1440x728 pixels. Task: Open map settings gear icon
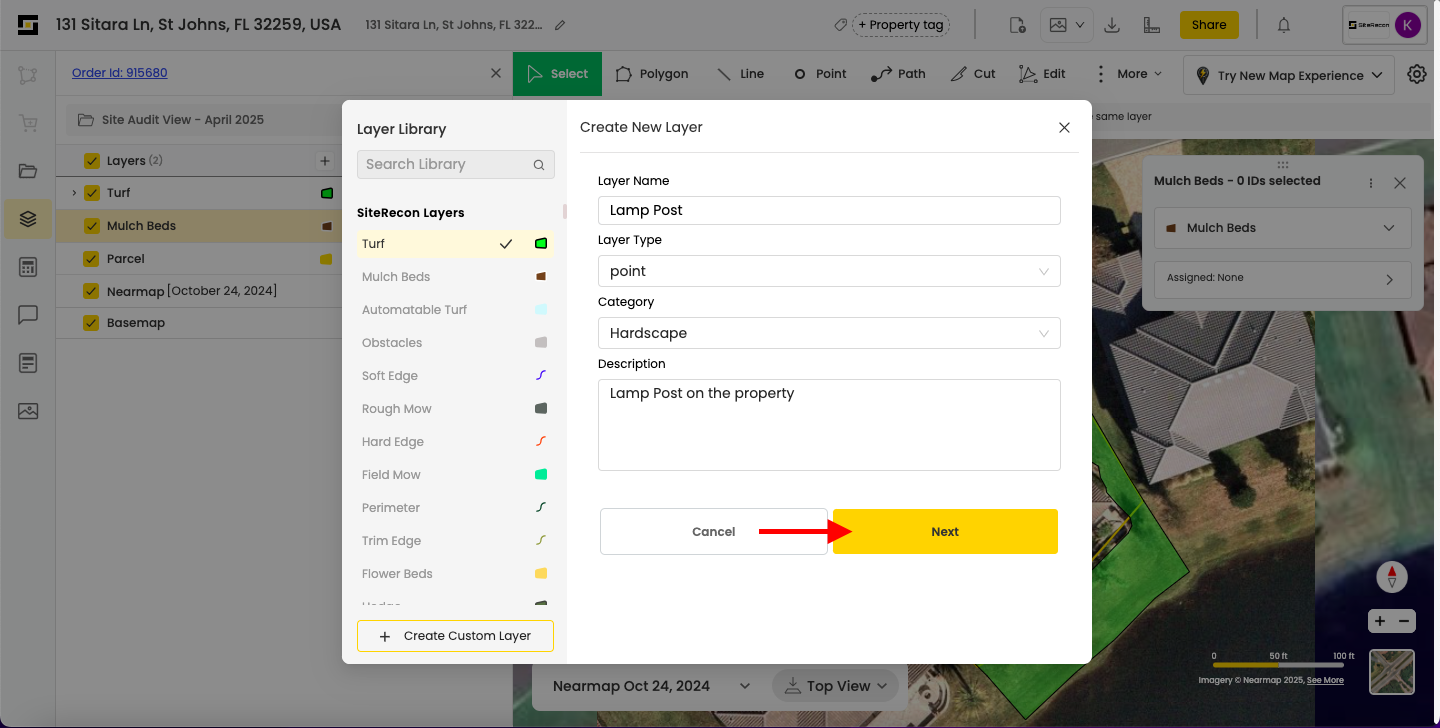pos(1417,74)
